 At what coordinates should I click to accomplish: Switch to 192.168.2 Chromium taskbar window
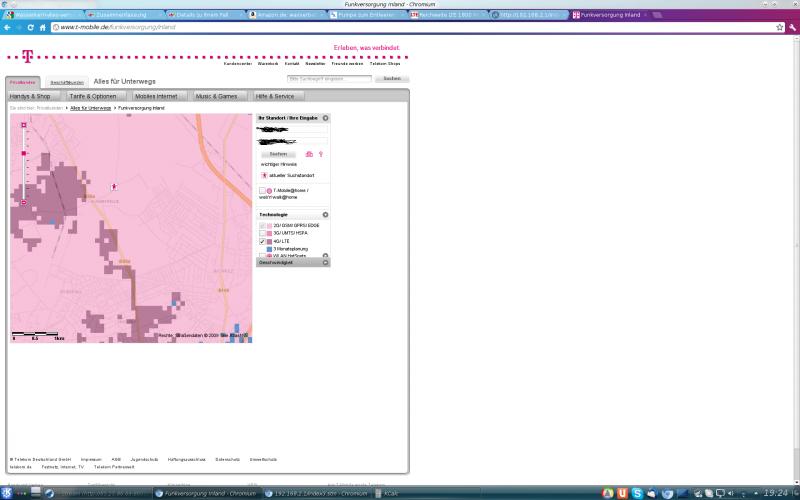coord(316,493)
